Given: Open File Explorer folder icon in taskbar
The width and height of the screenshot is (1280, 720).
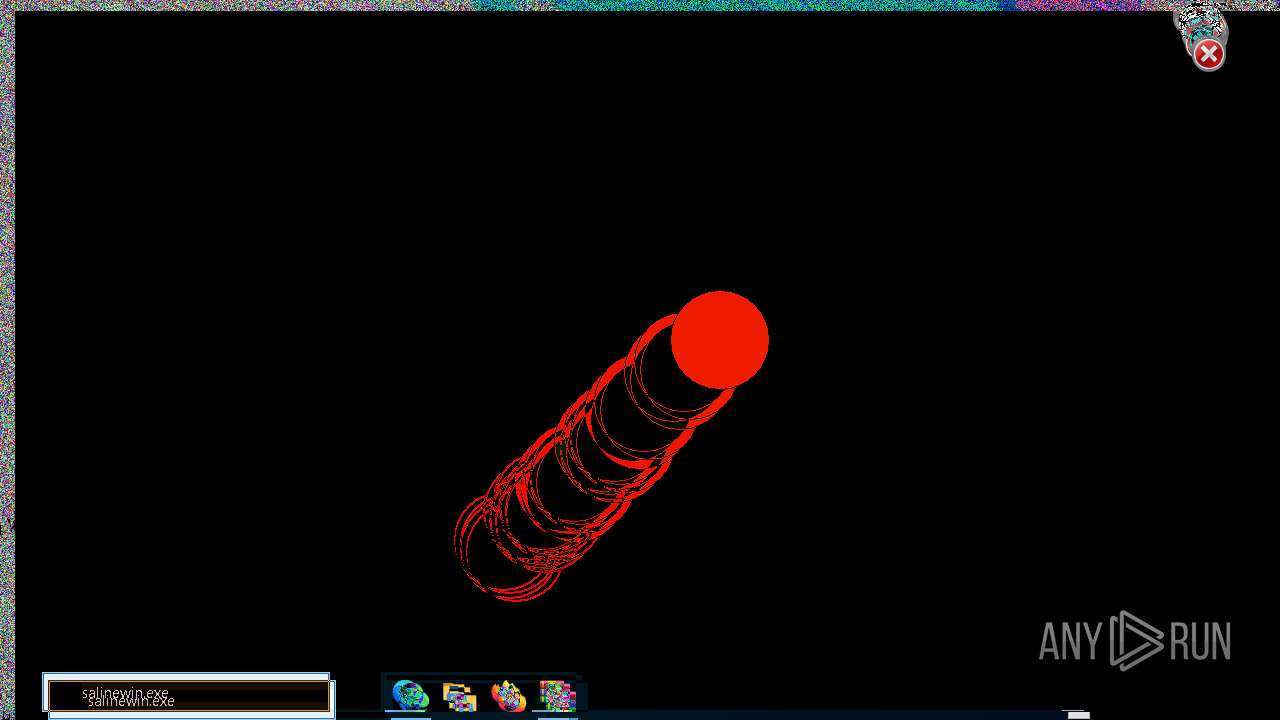Looking at the screenshot, I should 459,696.
